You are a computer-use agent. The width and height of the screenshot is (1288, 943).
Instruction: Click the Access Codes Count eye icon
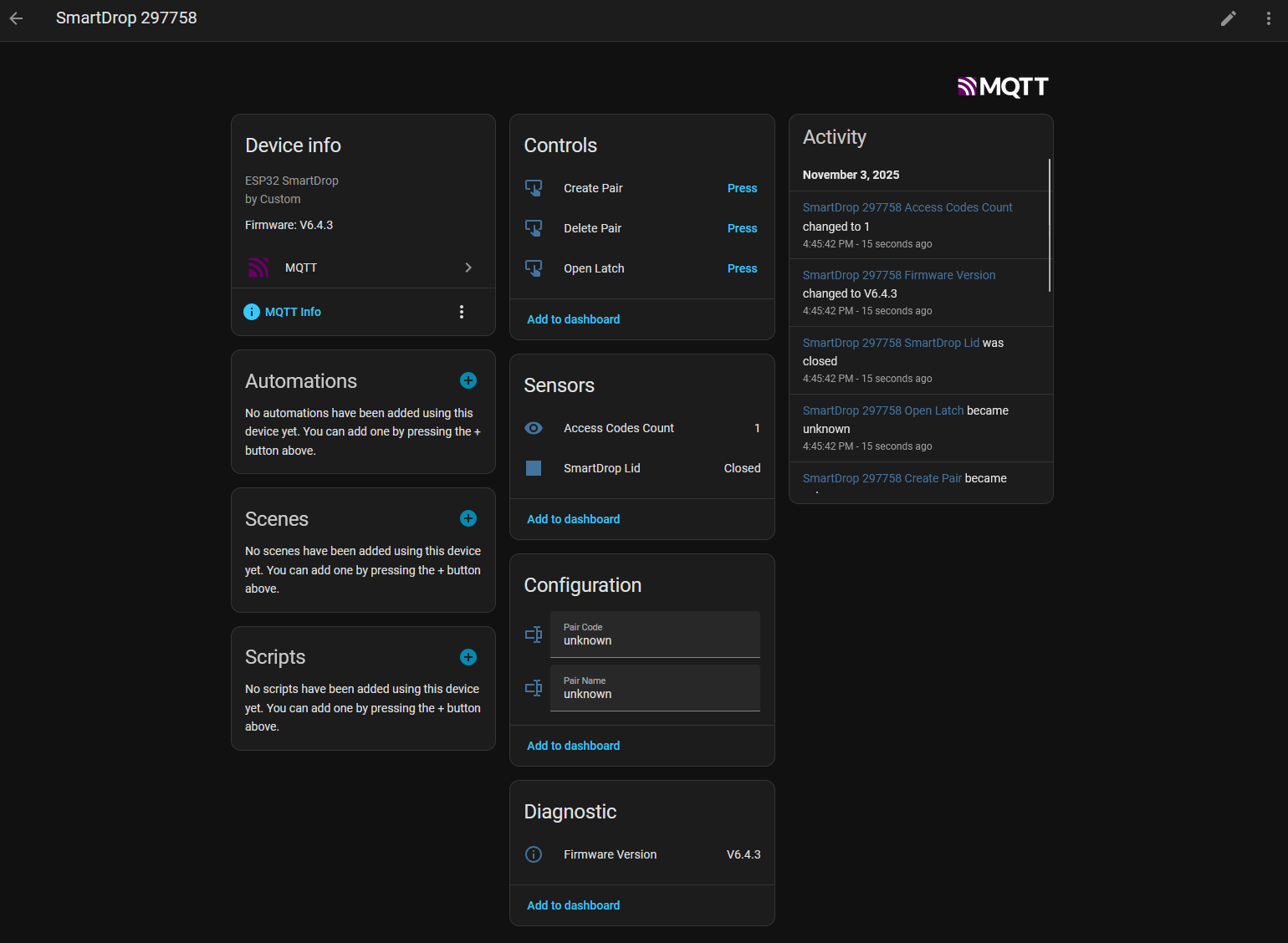[534, 428]
